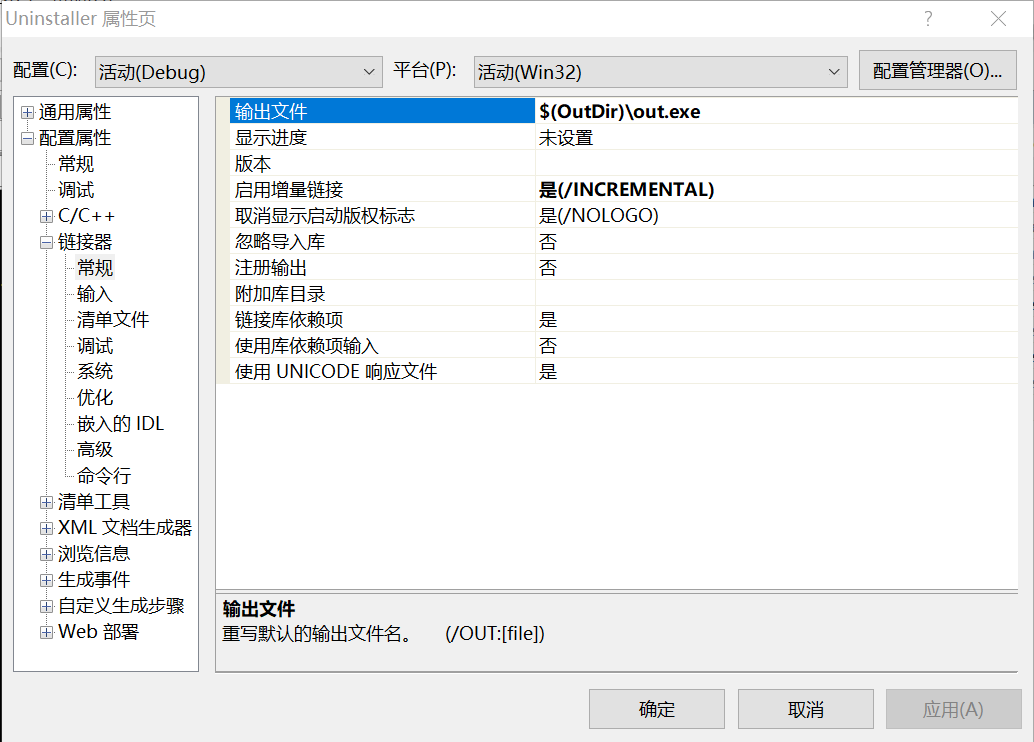Select 命令行 under 链接器

(x=104, y=476)
